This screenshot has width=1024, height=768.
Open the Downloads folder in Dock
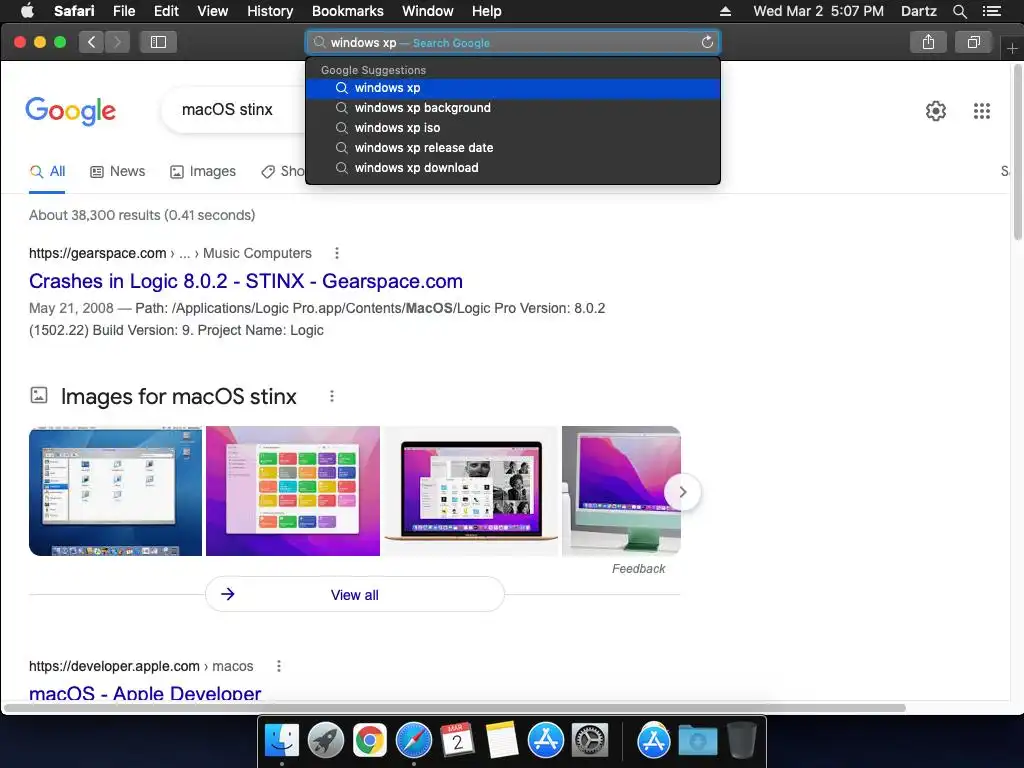[x=697, y=741]
